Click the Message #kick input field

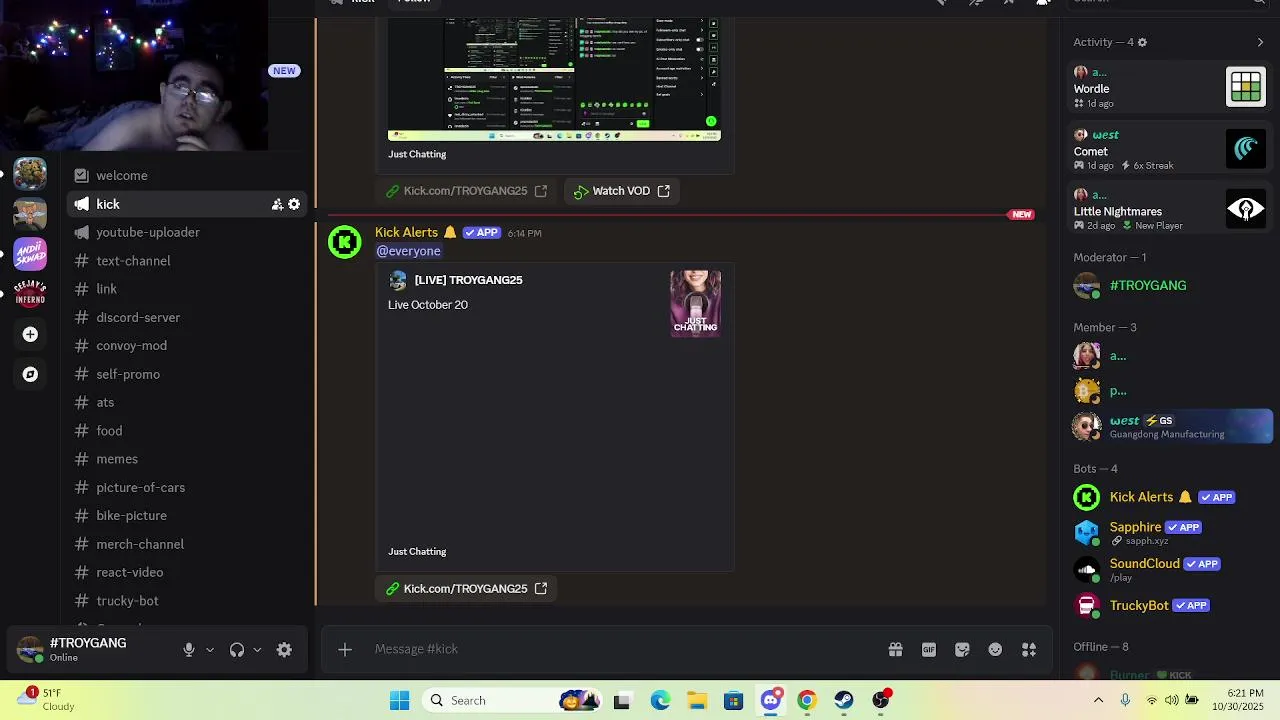click(x=620, y=650)
